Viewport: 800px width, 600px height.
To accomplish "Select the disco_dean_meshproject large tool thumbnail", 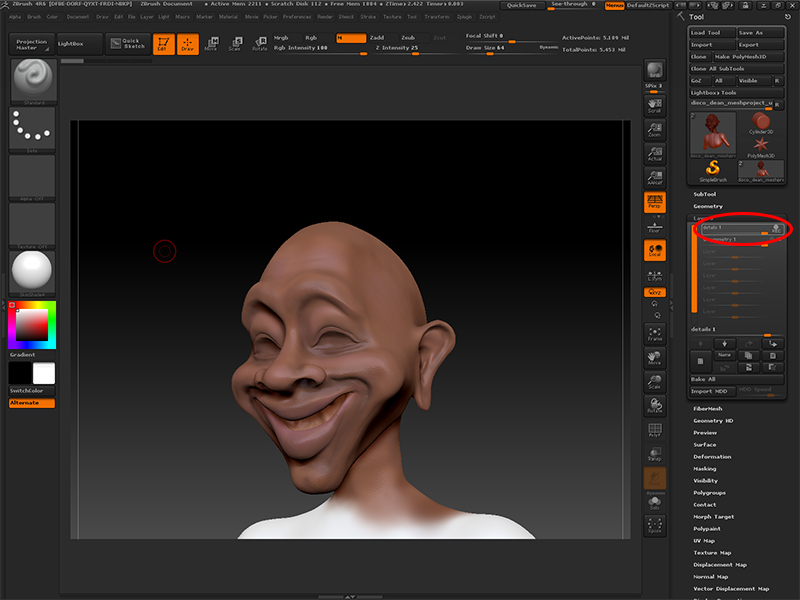I will coord(713,135).
